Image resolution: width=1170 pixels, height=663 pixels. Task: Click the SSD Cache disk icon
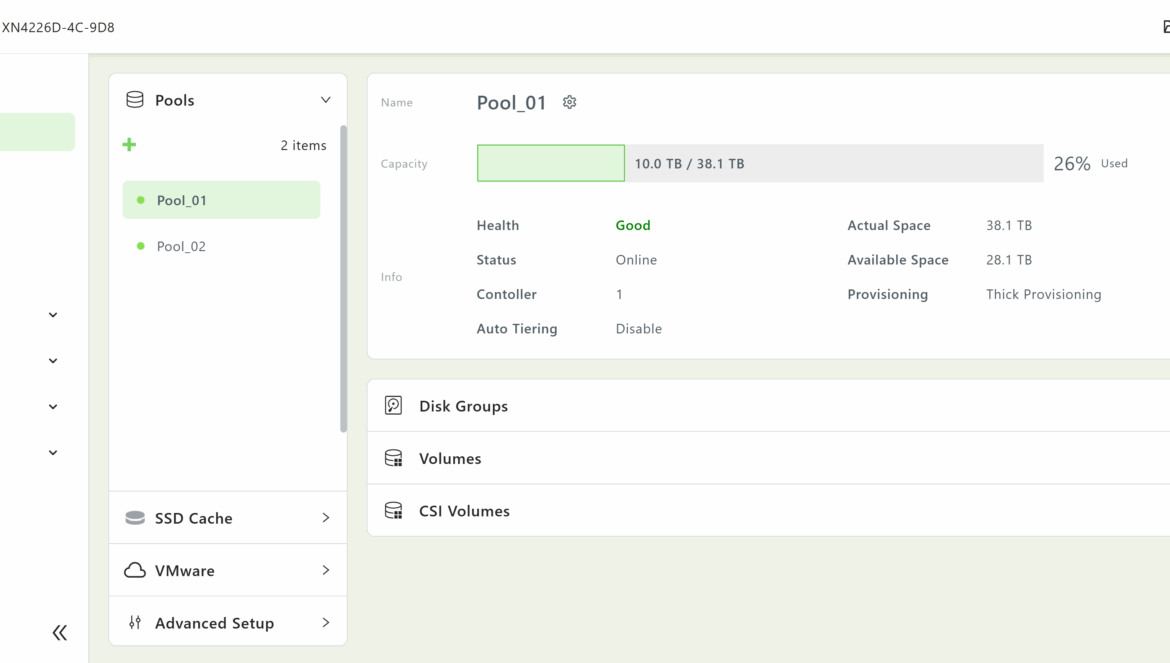[135, 518]
